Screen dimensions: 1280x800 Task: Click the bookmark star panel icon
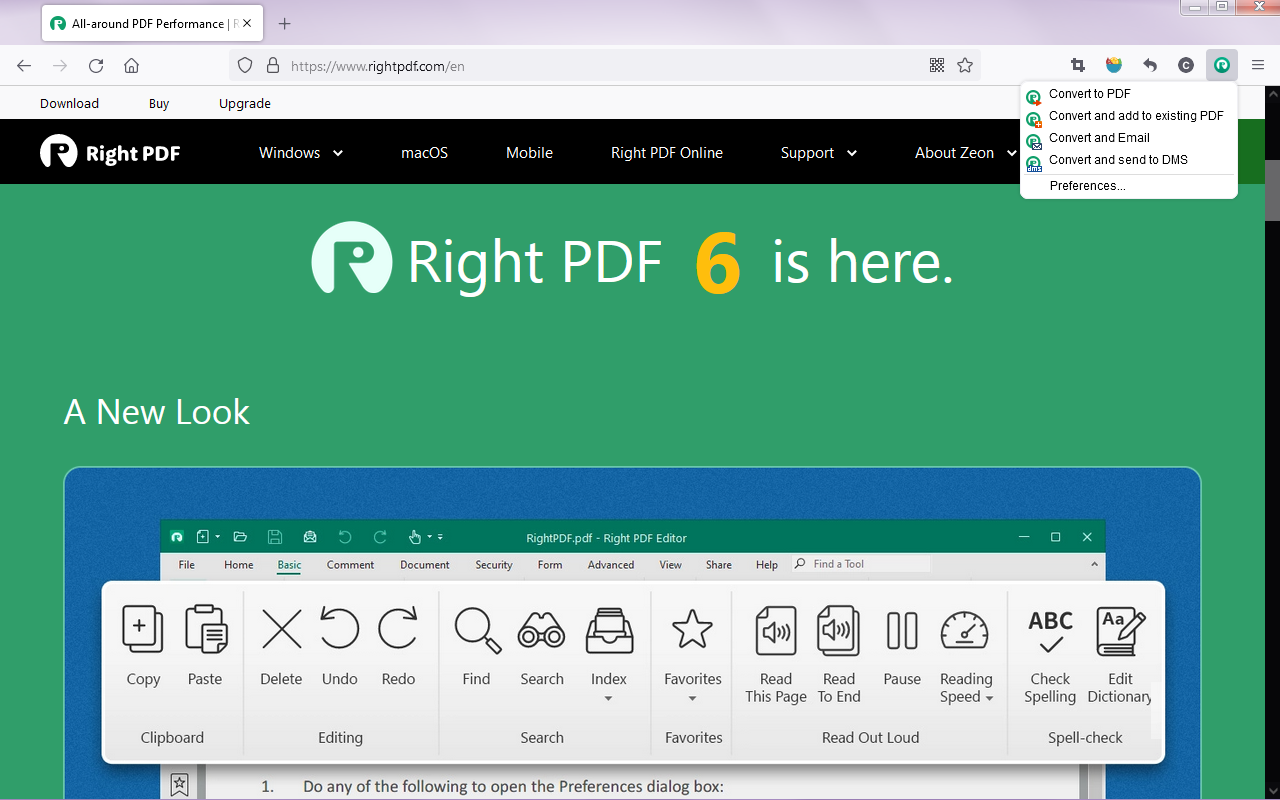pyautogui.click(x=179, y=785)
